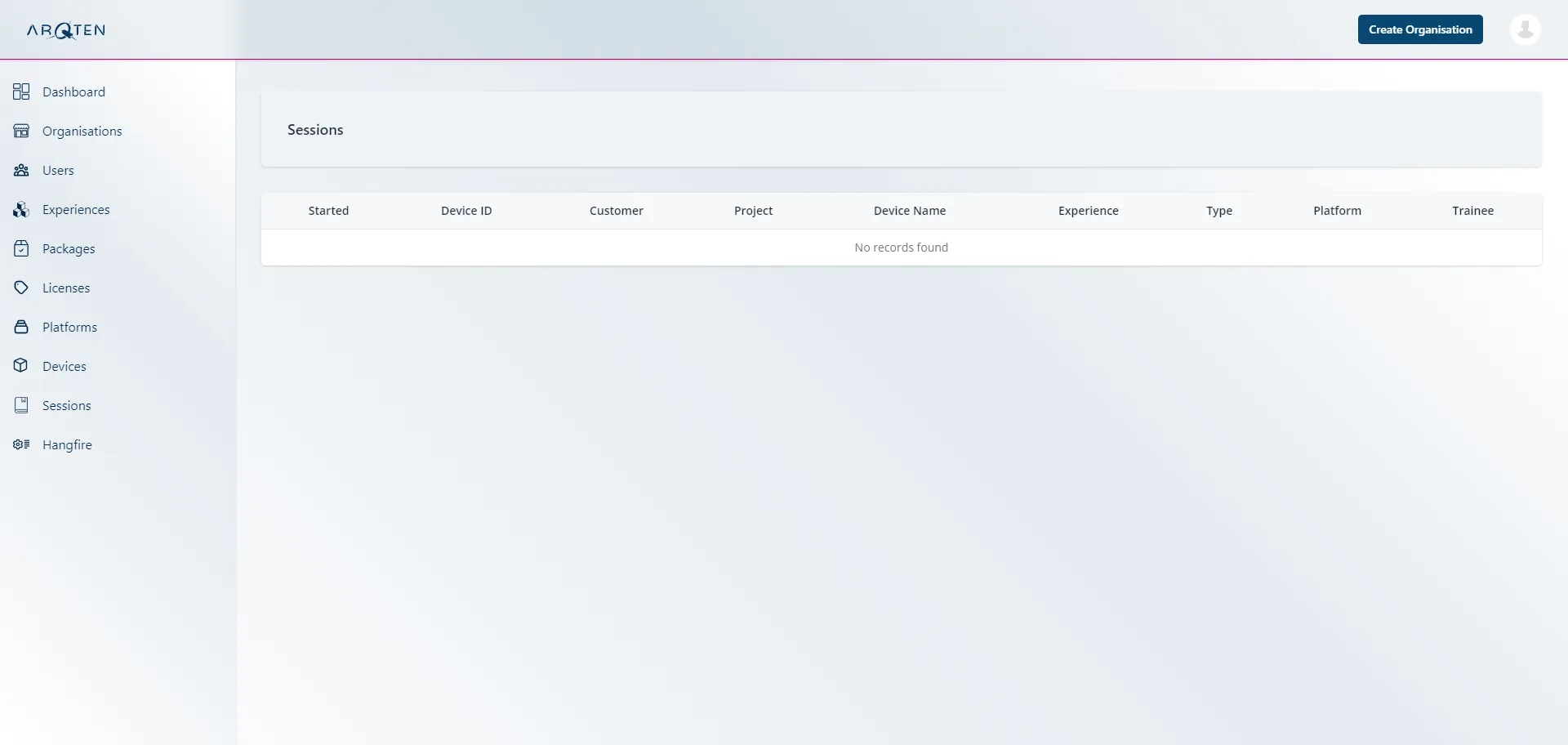Go to the Devices page
Image resolution: width=1568 pixels, height=745 pixels.
65,366
